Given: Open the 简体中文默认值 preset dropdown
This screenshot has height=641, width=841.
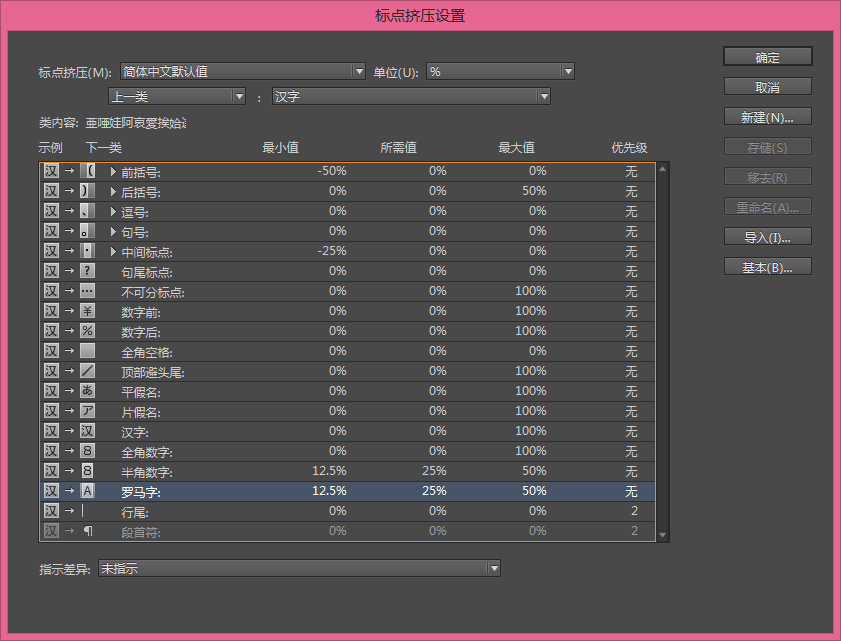Looking at the screenshot, I should coord(359,71).
